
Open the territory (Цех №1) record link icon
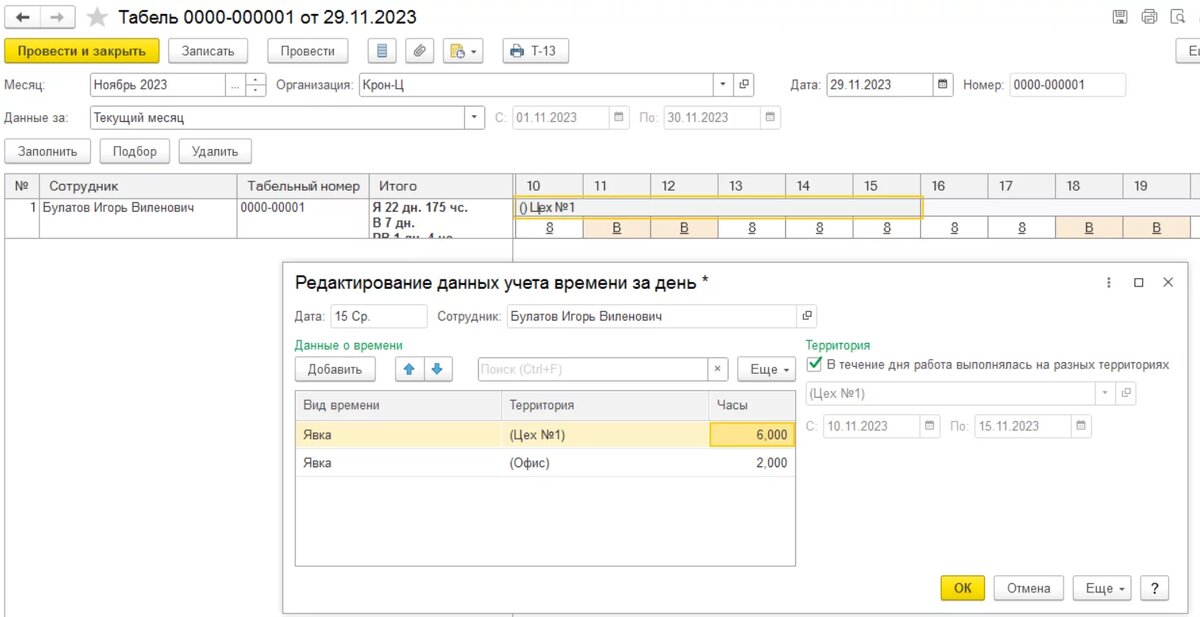(x=1126, y=393)
